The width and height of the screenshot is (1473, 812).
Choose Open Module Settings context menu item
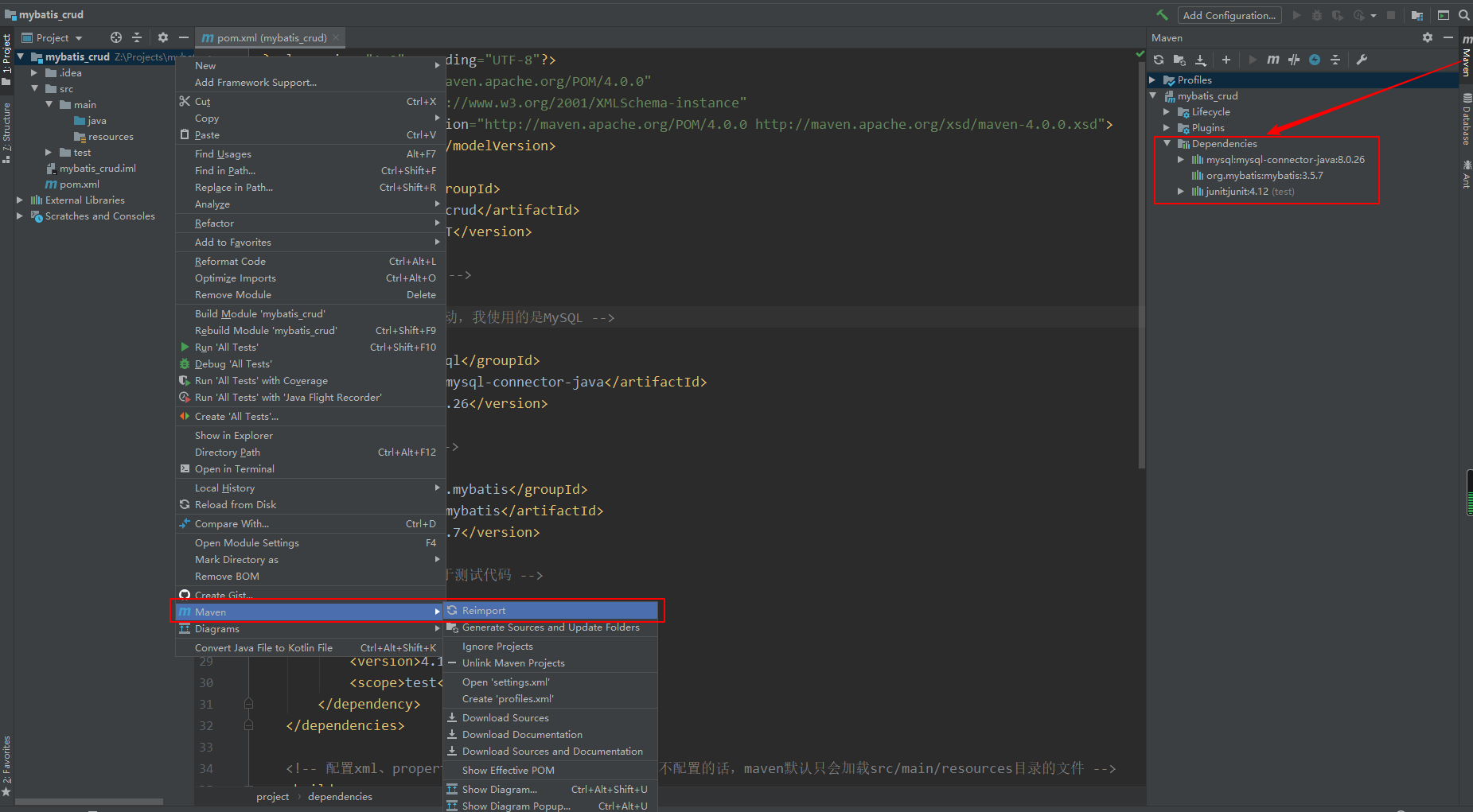[x=310, y=542]
